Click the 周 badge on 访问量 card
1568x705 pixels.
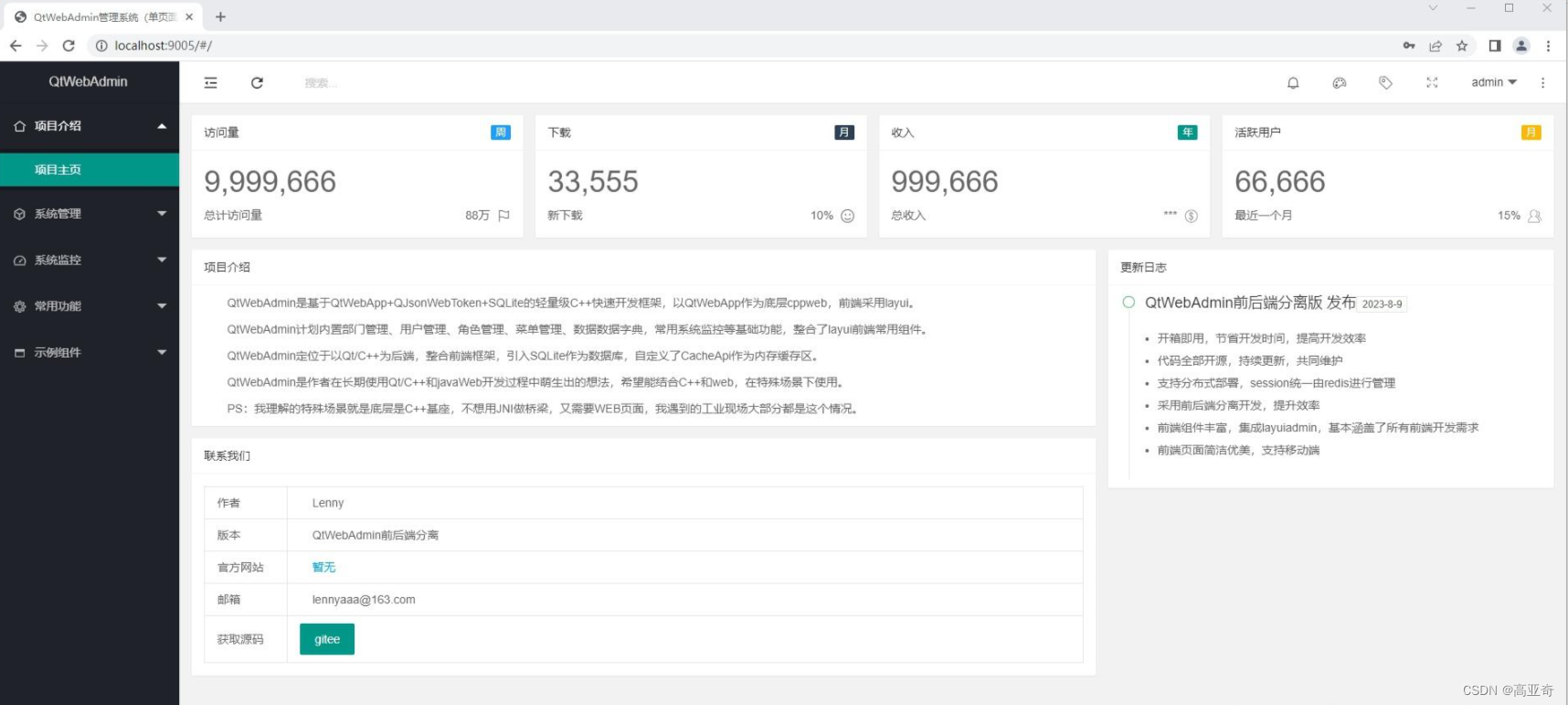pyautogui.click(x=501, y=133)
